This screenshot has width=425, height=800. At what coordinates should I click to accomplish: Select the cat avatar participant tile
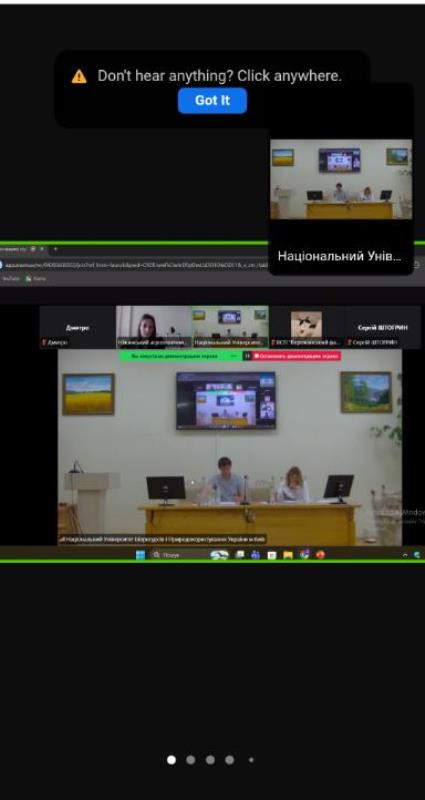[x=307, y=327]
